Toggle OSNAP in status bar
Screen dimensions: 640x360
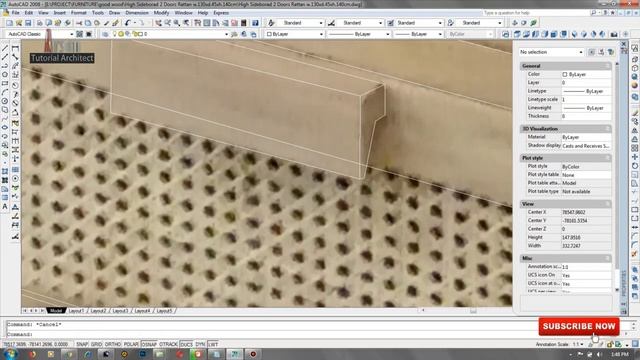pyautogui.click(x=149, y=344)
